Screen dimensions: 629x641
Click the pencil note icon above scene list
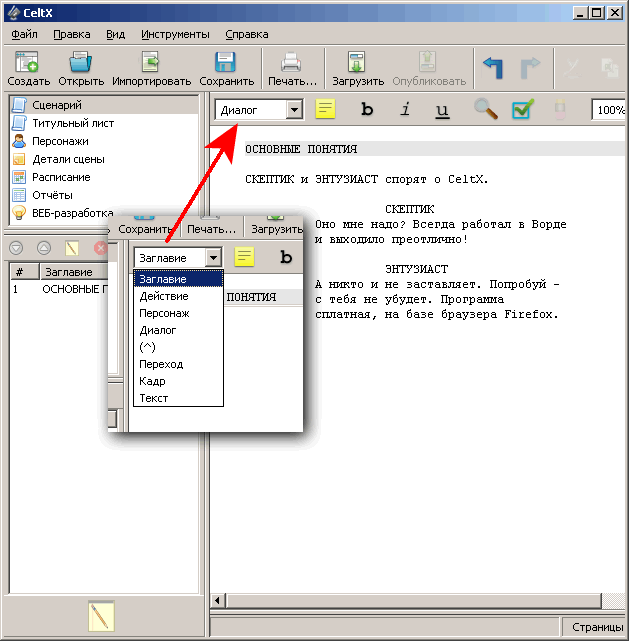[x=72, y=248]
